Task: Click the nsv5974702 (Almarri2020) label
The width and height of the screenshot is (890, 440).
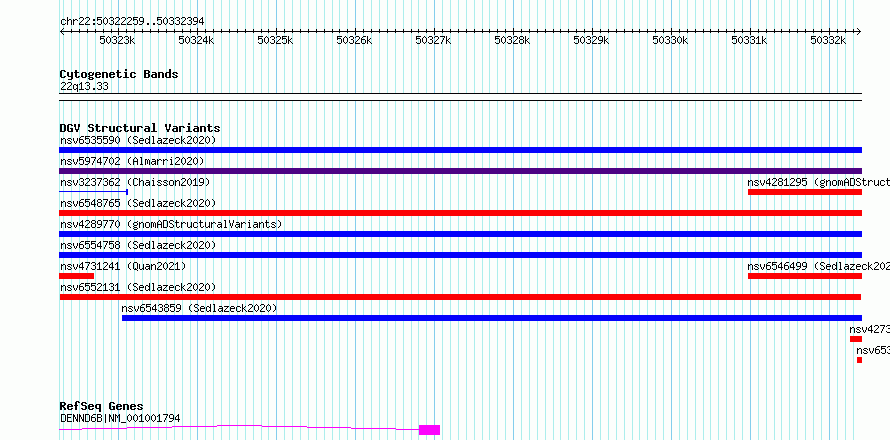Action: point(132,161)
